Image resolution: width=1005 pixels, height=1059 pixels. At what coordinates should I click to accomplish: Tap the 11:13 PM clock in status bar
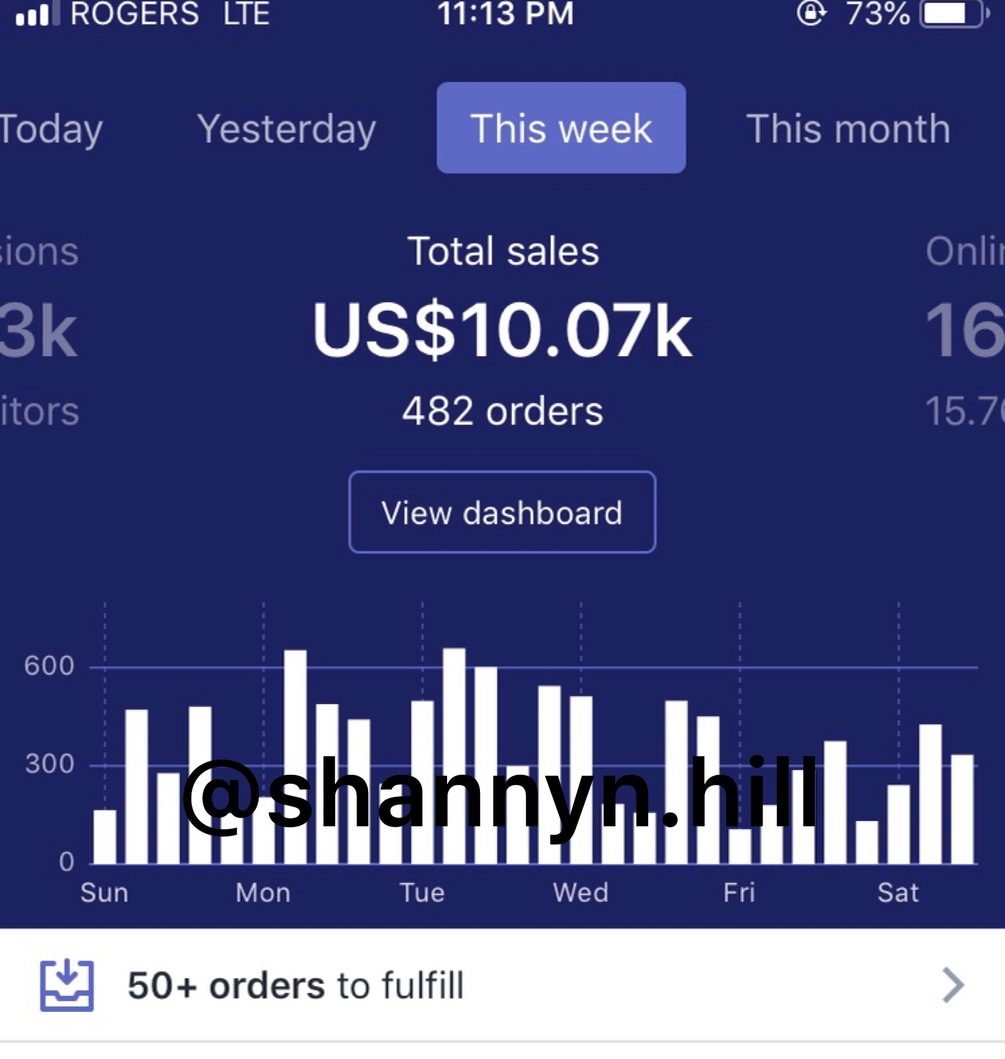505,14
